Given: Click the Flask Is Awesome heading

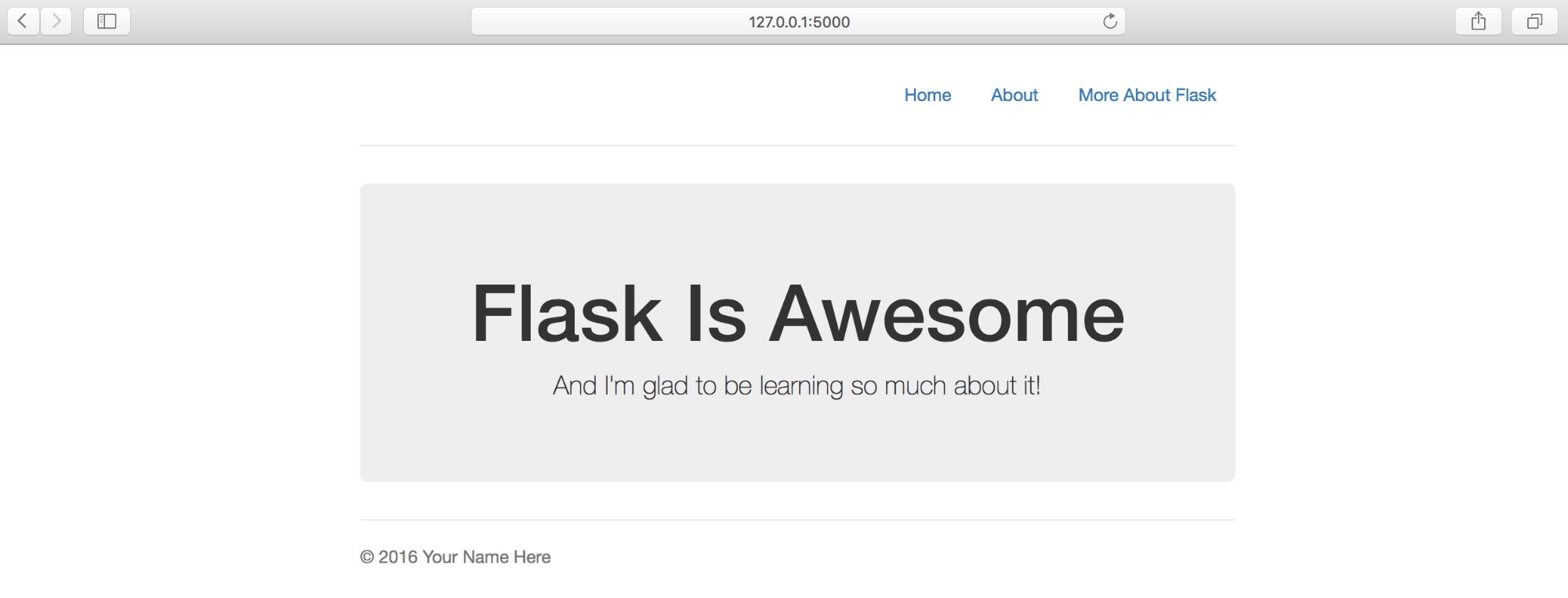Looking at the screenshot, I should 798,313.
